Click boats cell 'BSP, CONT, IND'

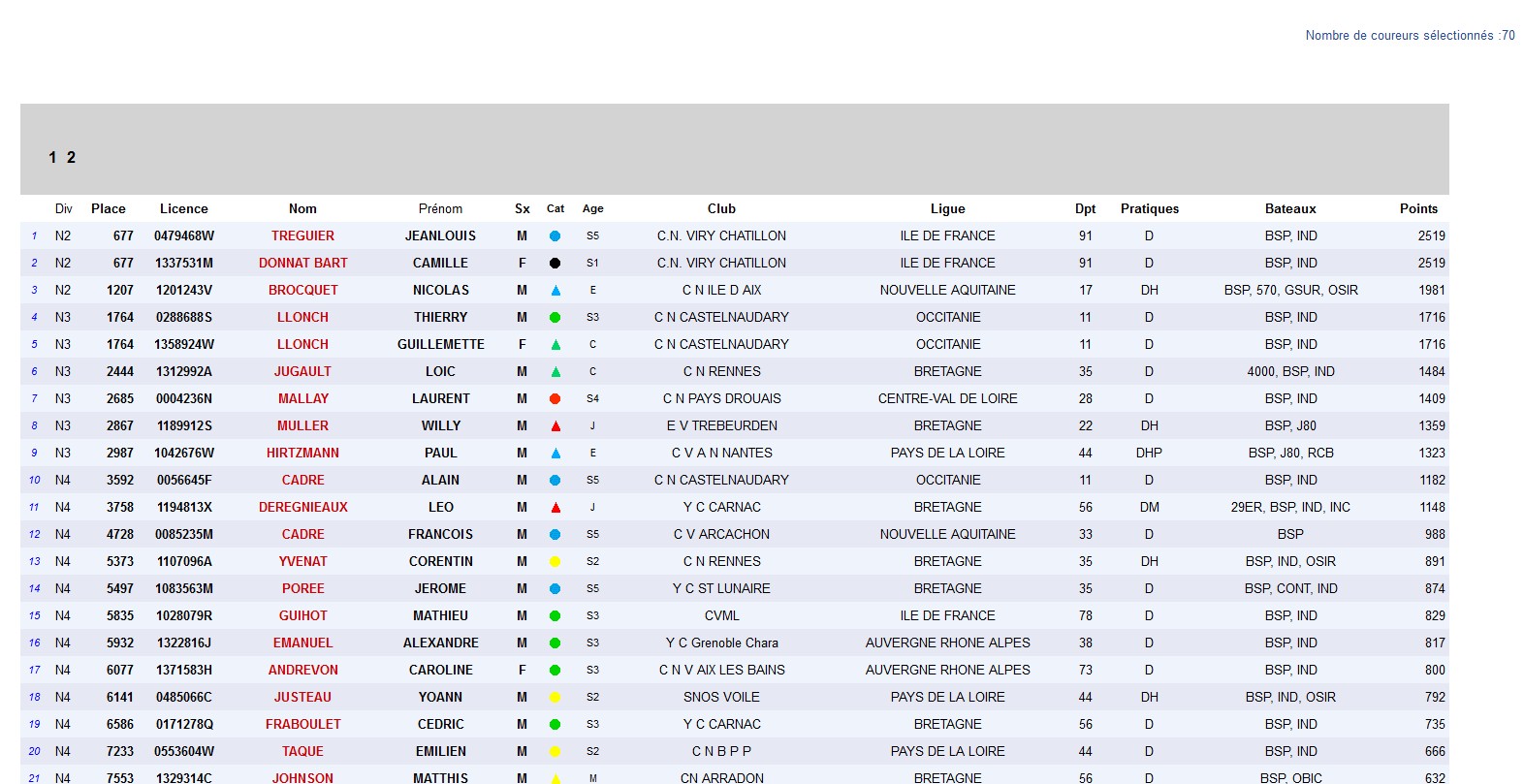tap(1290, 588)
